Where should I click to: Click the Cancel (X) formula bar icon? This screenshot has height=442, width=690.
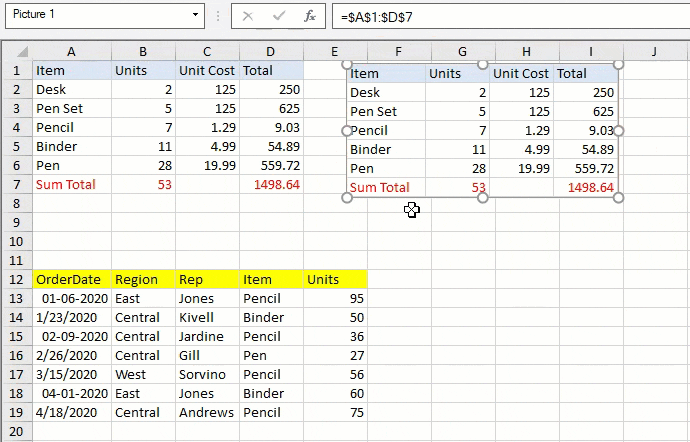click(248, 16)
